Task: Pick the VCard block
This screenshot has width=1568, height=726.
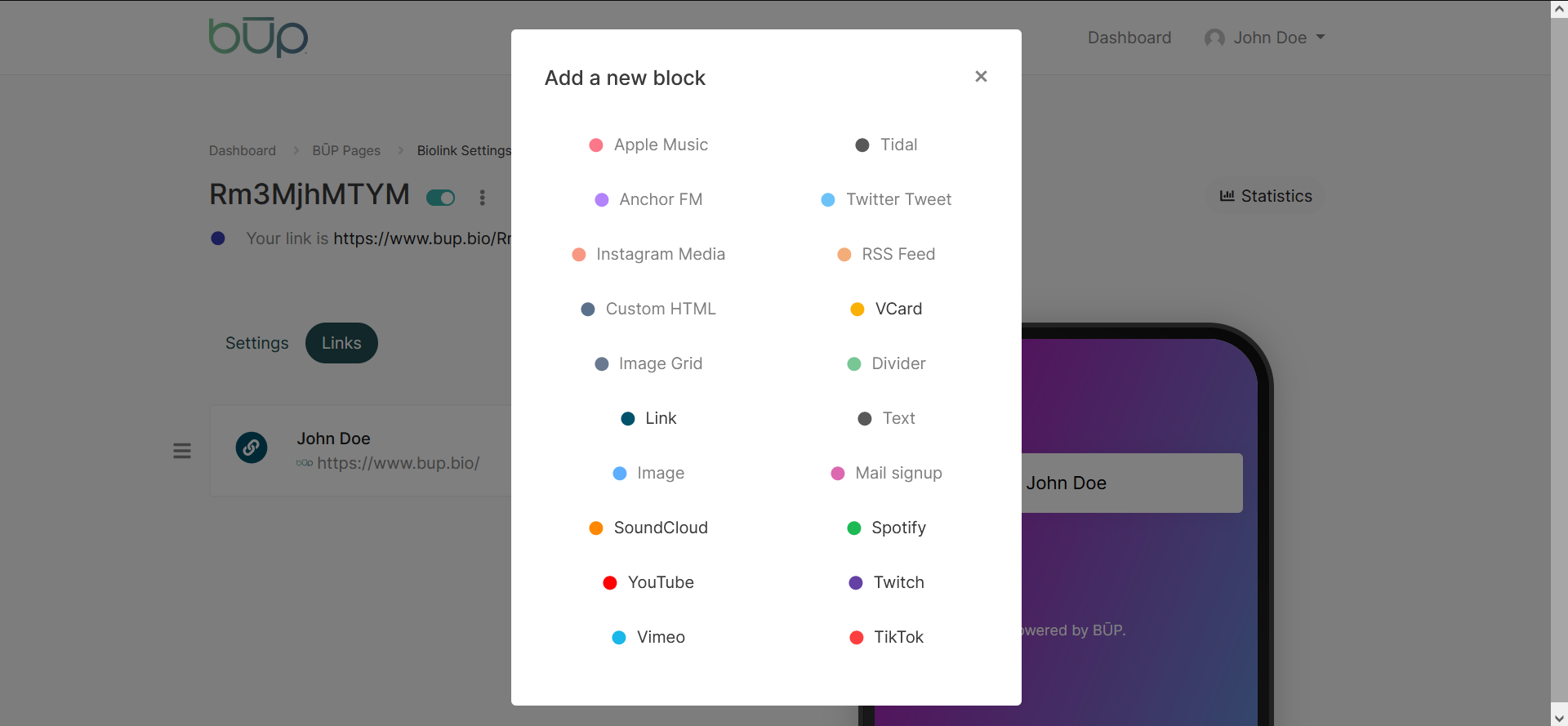Action: pyautogui.click(x=886, y=309)
